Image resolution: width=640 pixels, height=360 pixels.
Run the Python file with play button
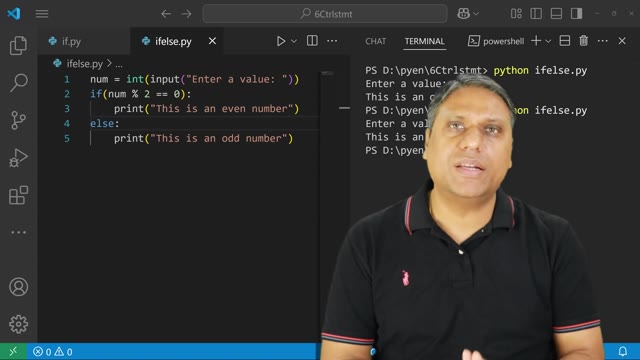(x=281, y=41)
